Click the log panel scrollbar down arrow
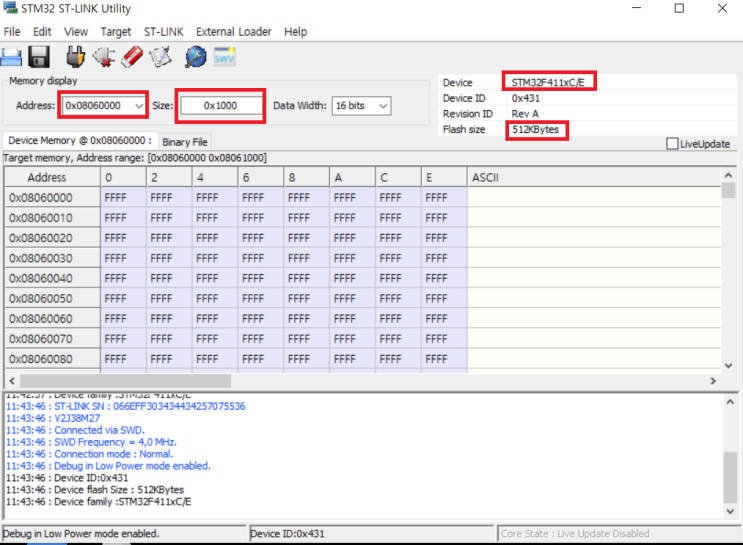The width and height of the screenshot is (743, 545). point(729,512)
